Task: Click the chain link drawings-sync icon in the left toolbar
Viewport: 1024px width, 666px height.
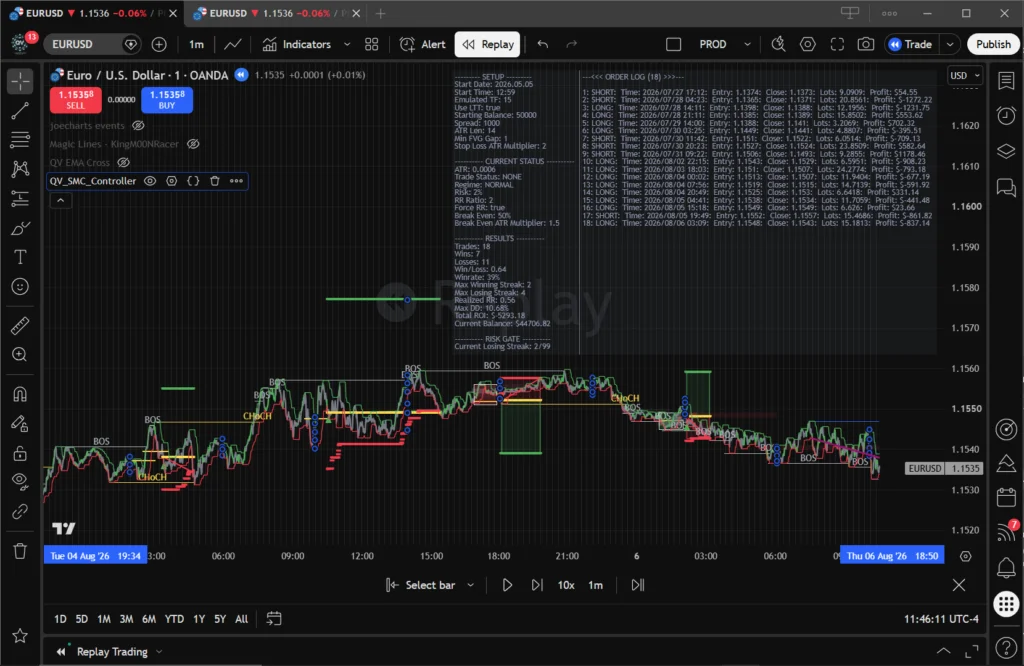Action: 20,511
